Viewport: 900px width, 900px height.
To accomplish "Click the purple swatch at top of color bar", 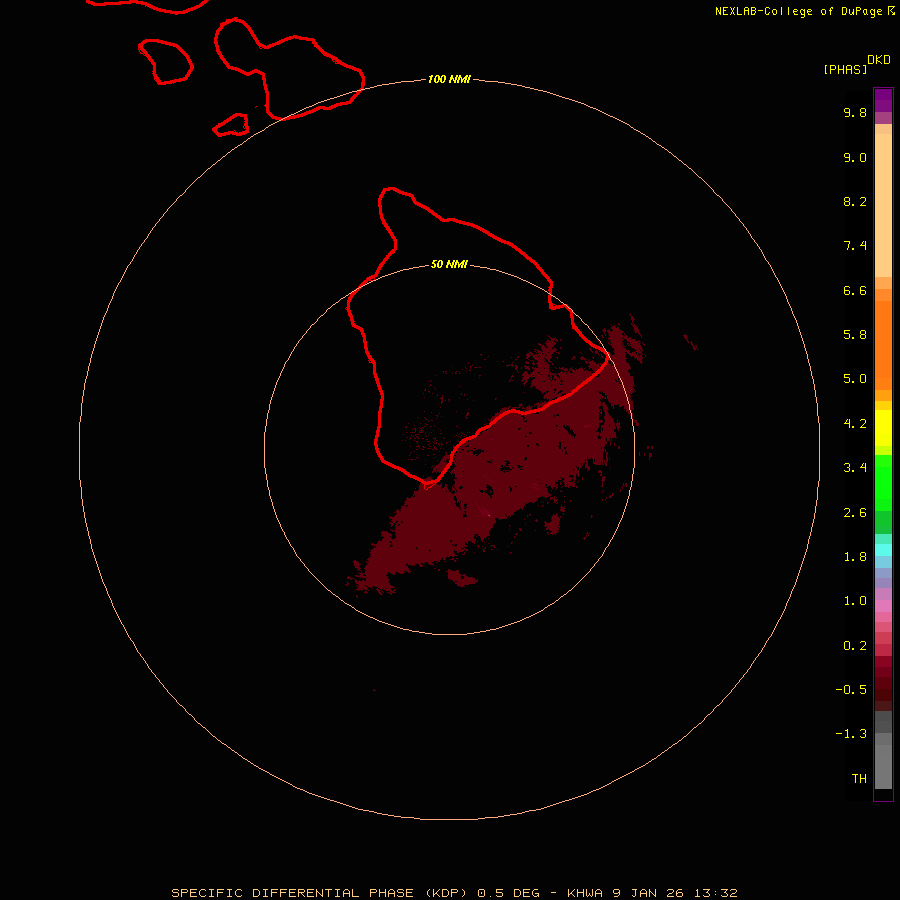I will (883, 100).
